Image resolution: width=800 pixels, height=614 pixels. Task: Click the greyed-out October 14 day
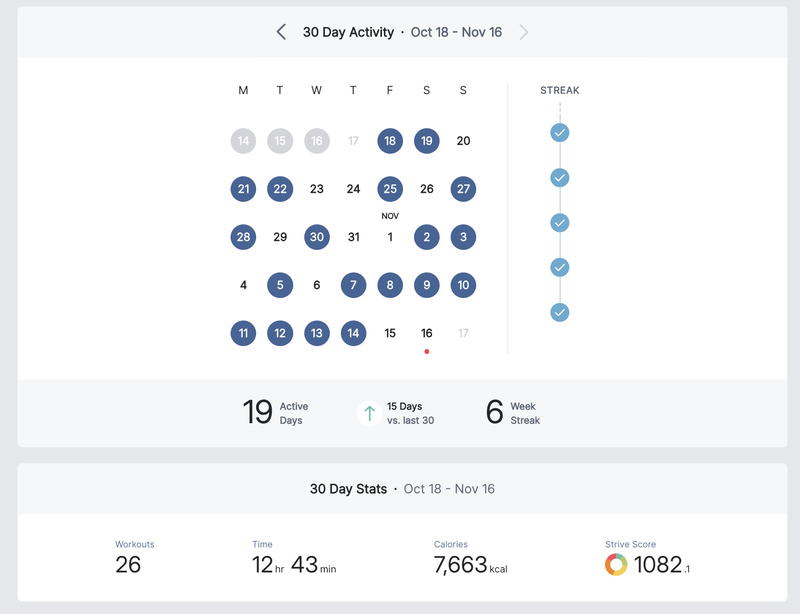pyautogui.click(x=243, y=141)
